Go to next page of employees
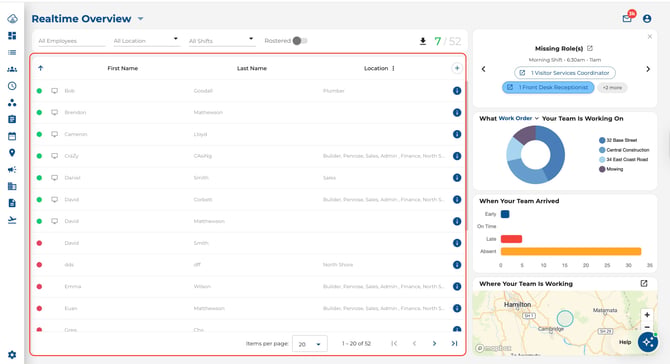 pos(434,343)
